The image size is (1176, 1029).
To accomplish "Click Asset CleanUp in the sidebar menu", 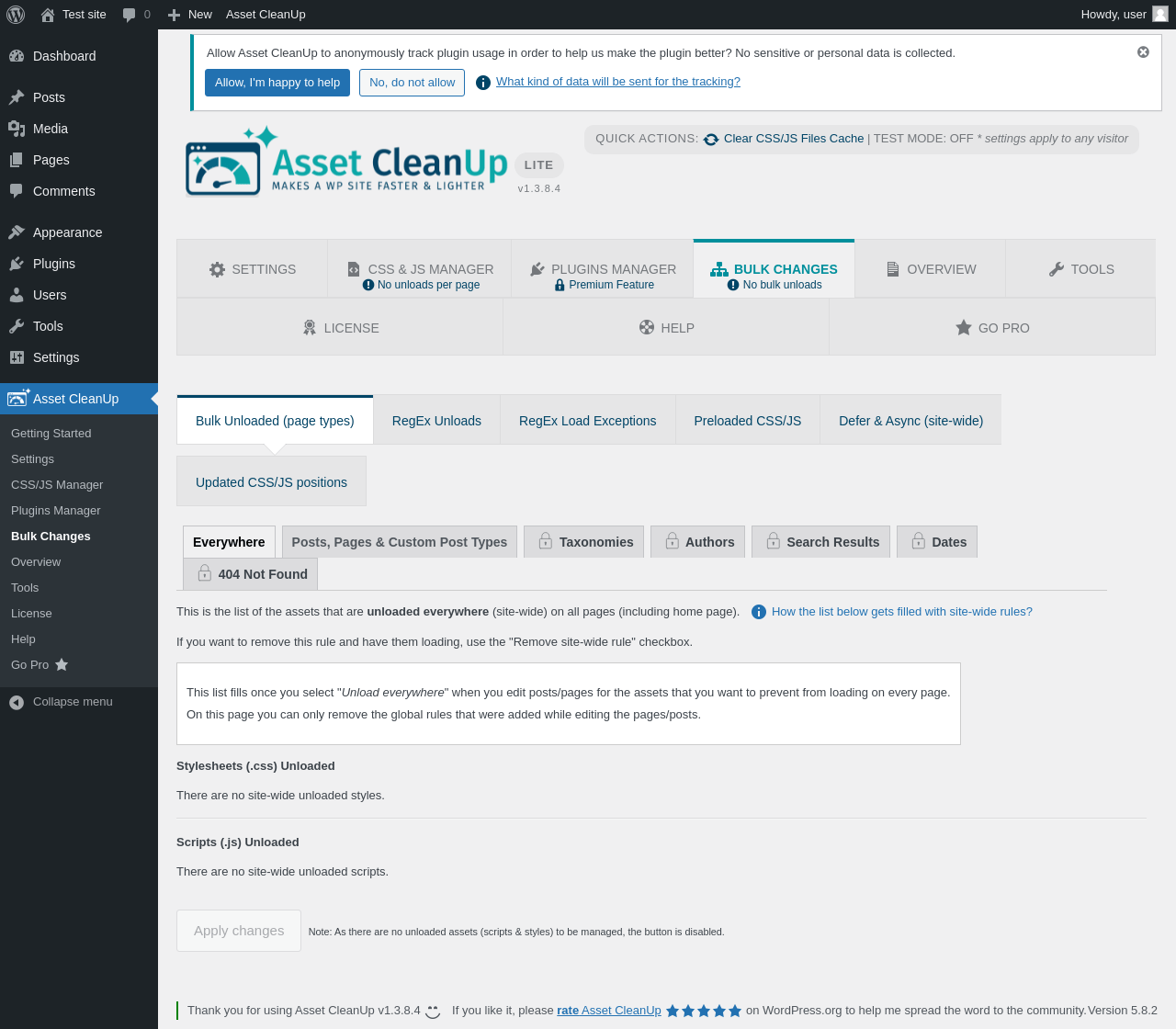I will tap(79, 399).
